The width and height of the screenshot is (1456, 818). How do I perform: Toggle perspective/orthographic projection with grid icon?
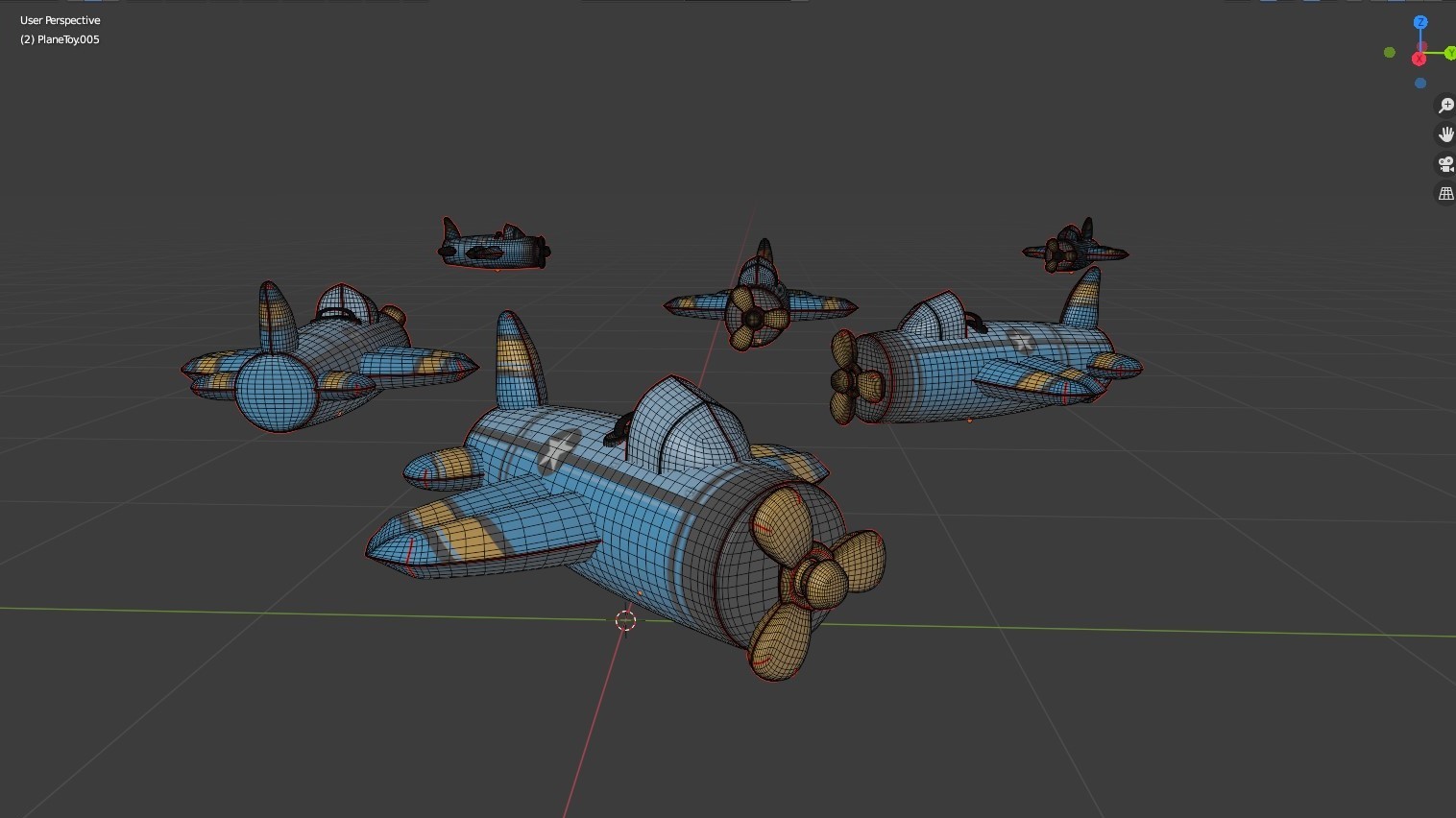click(x=1445, y=192)
